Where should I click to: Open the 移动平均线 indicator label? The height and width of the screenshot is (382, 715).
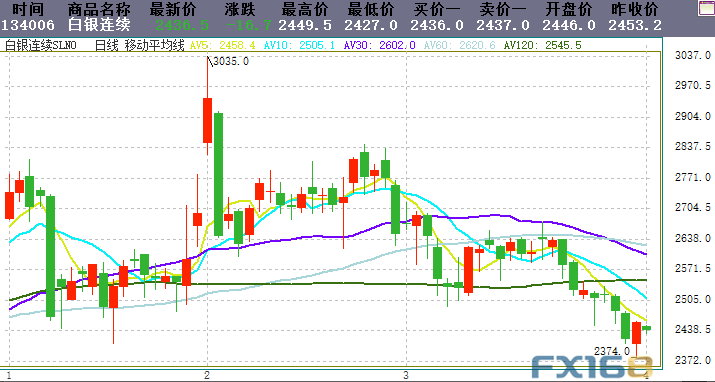[155, 45]
